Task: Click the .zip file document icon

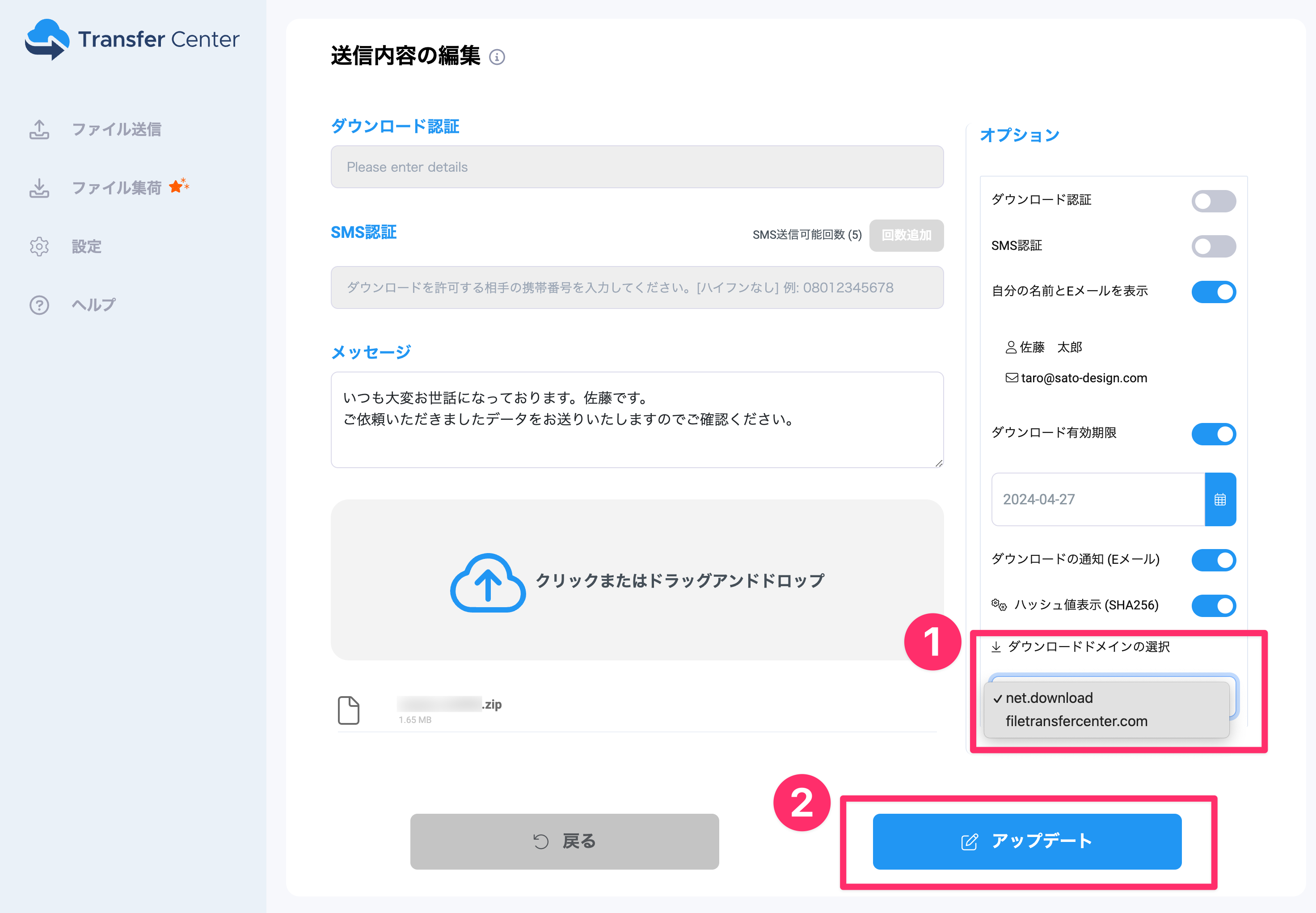Action: tap(348, 710)
